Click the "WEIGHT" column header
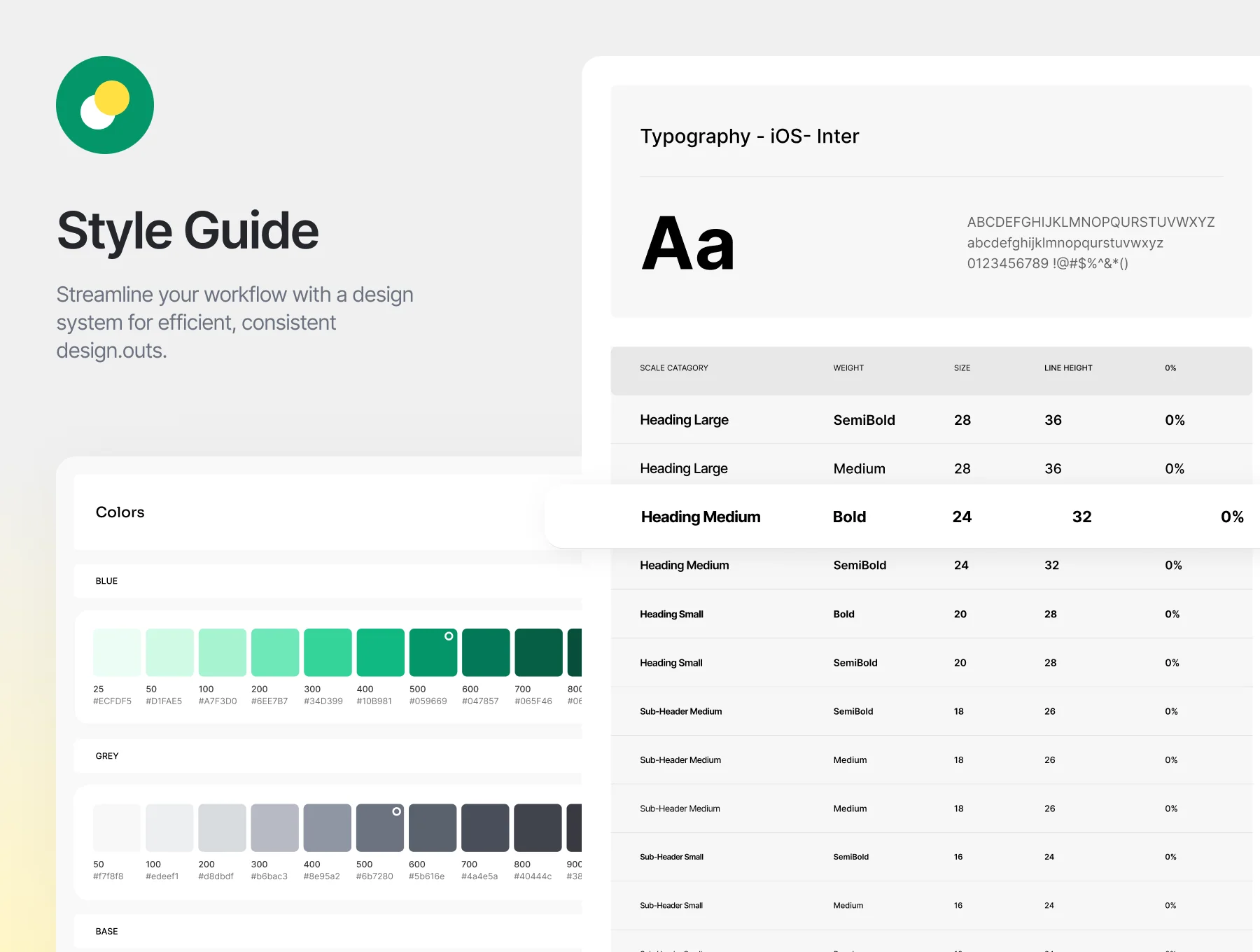Viewport: 1260px width, 952px height. (848, 368)
